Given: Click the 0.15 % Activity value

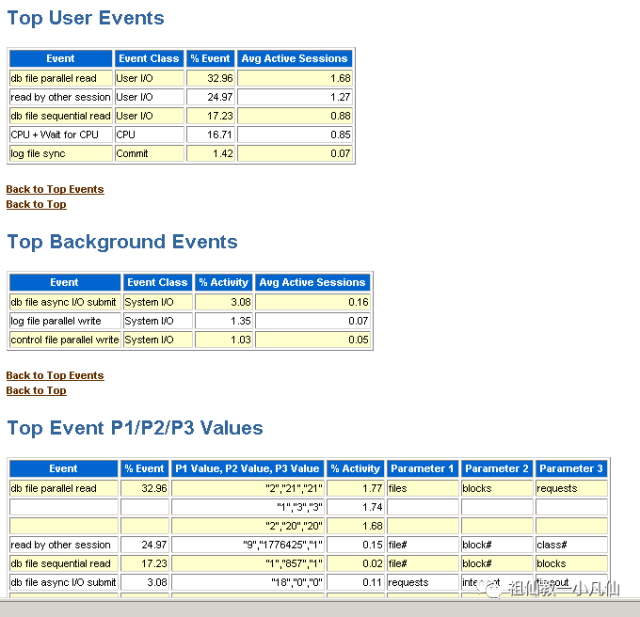Looking at the screenshot, I should pos(356,544).
